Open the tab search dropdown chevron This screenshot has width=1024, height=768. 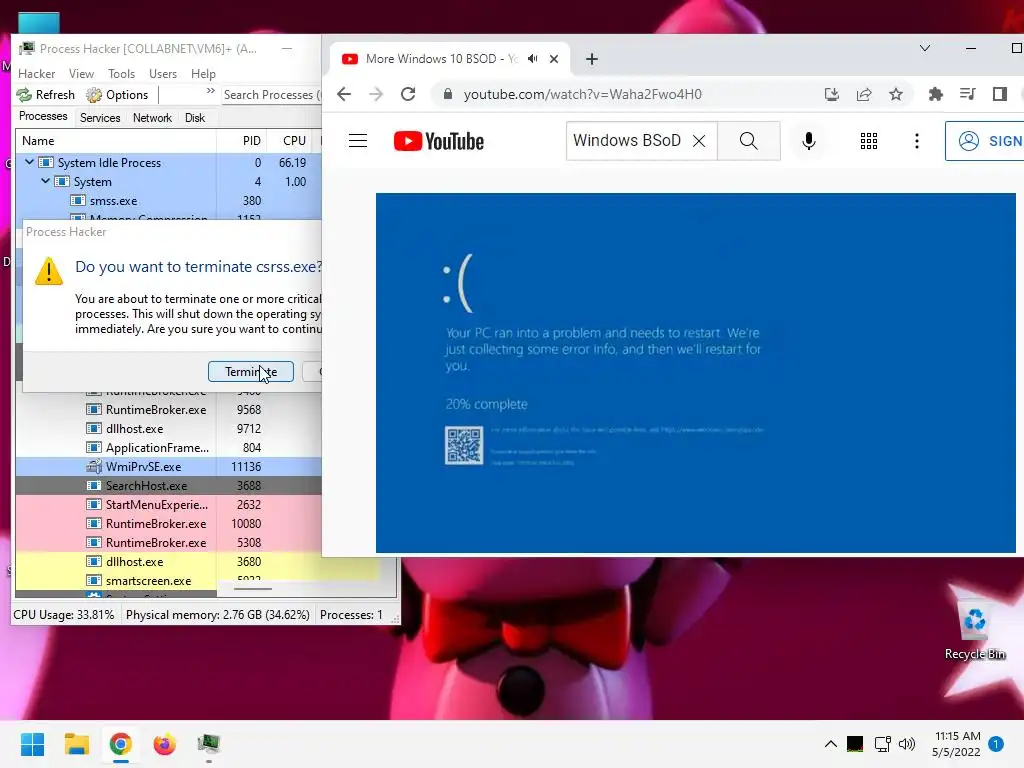pyautogui.click(x=925, y=48)
